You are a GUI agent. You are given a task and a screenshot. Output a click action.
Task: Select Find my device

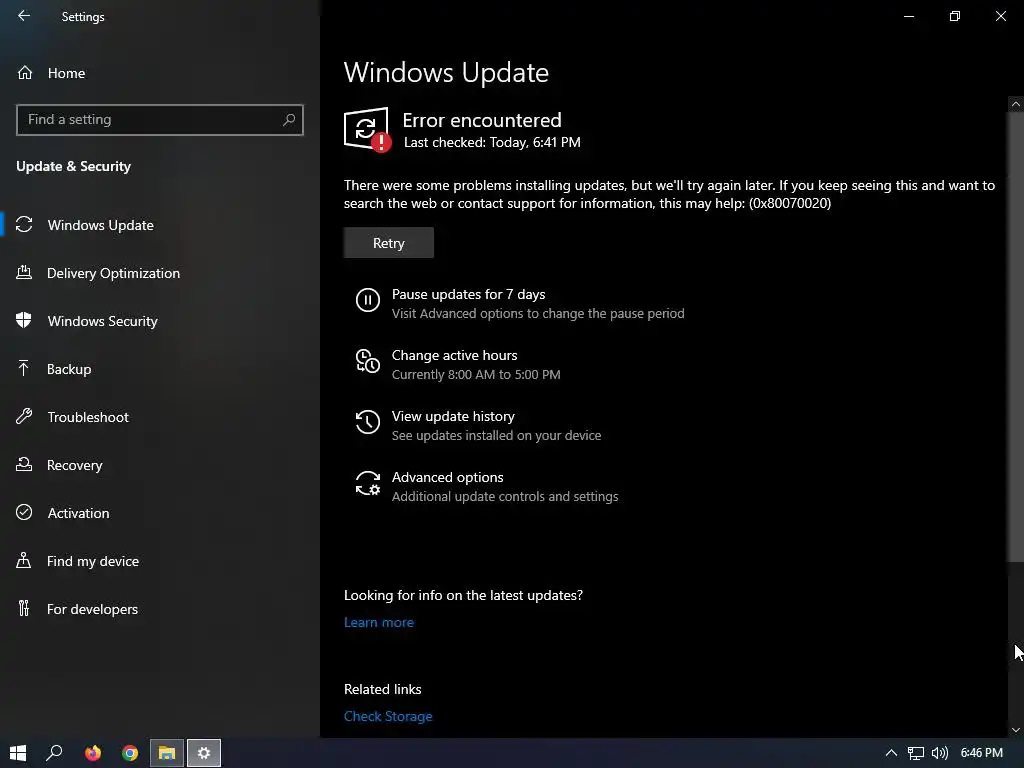coord(160,561)
